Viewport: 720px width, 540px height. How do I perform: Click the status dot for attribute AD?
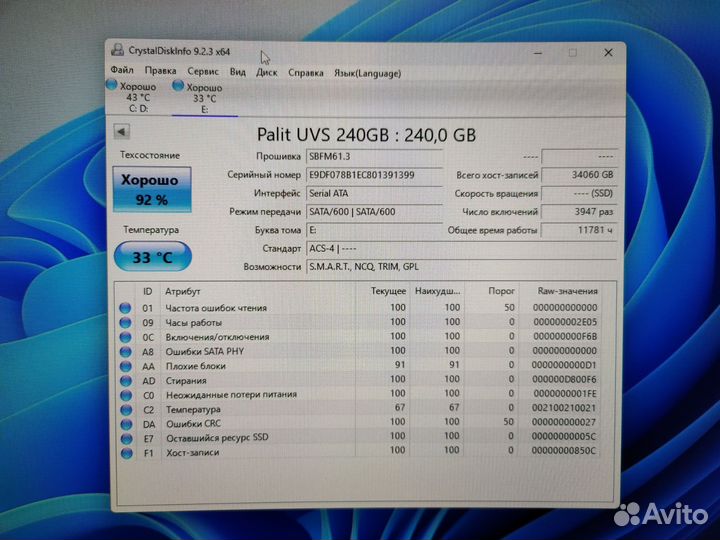(126, 381)
